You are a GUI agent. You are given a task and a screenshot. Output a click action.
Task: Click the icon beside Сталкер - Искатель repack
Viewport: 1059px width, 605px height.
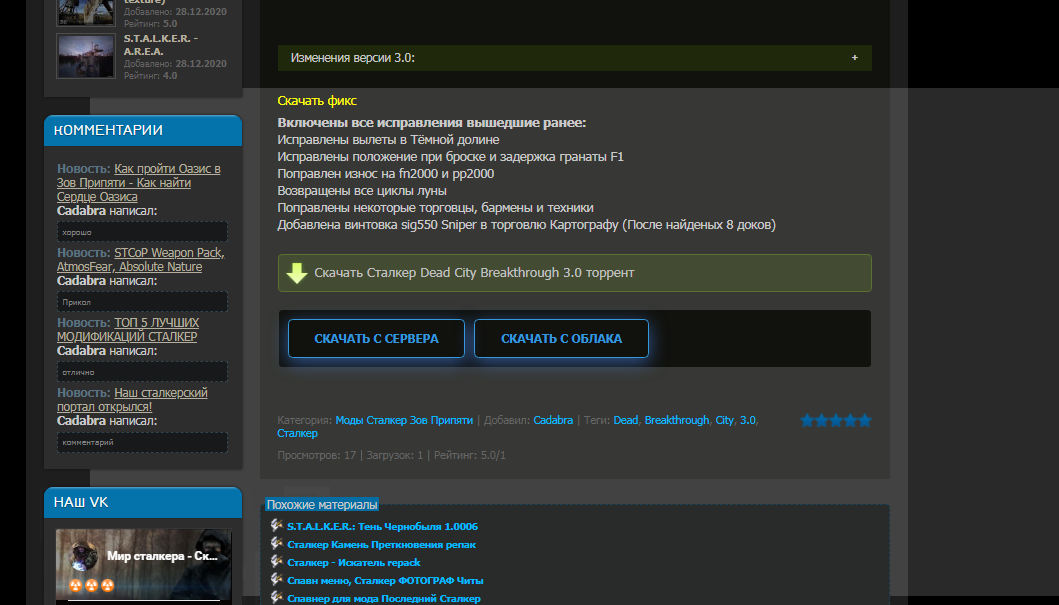[x=276, y=562]
